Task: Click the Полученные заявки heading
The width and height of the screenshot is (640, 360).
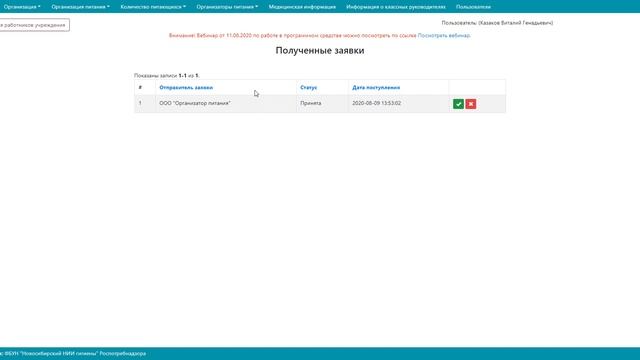Action: [x=320, y=51]
